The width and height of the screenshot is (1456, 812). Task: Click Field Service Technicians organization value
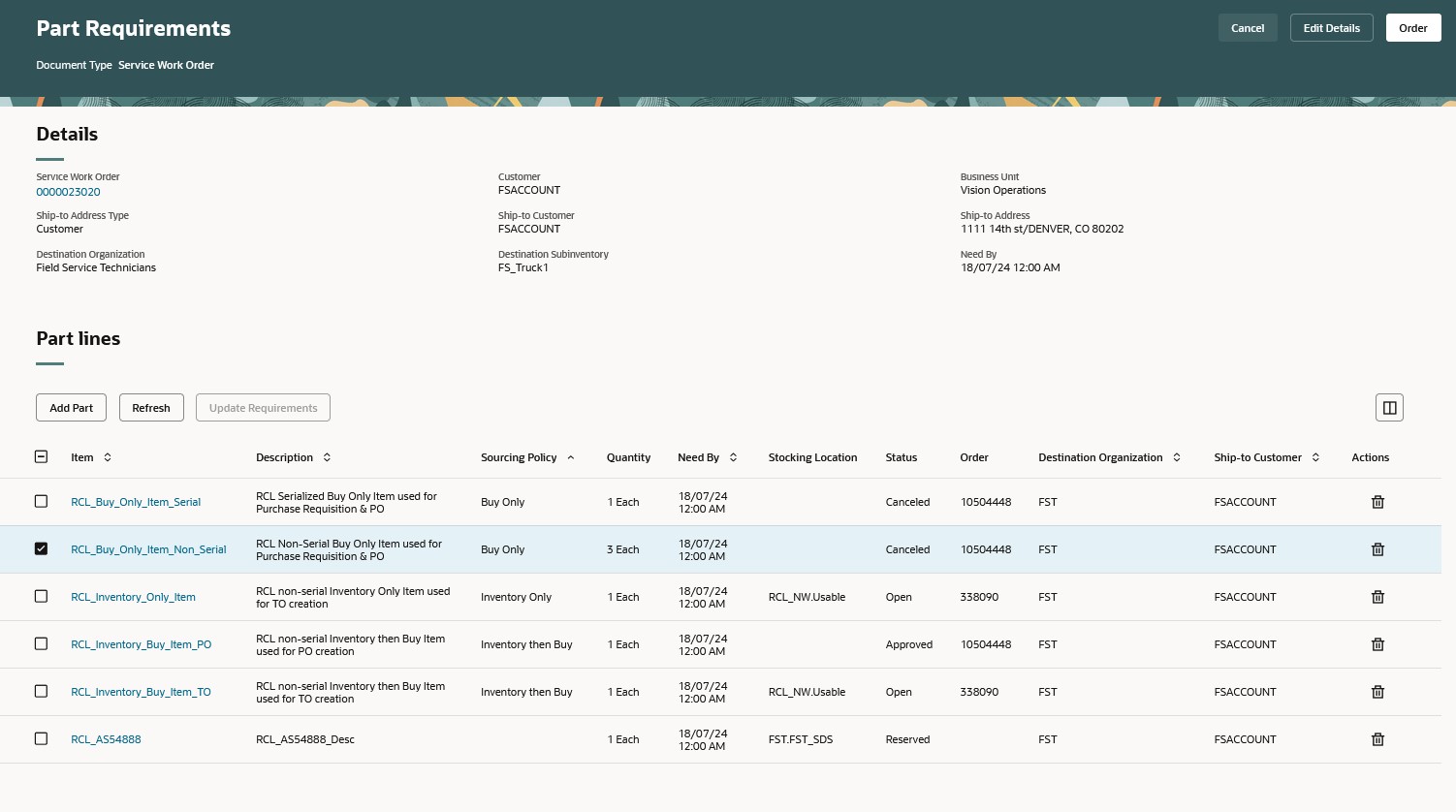coord(96,267)
